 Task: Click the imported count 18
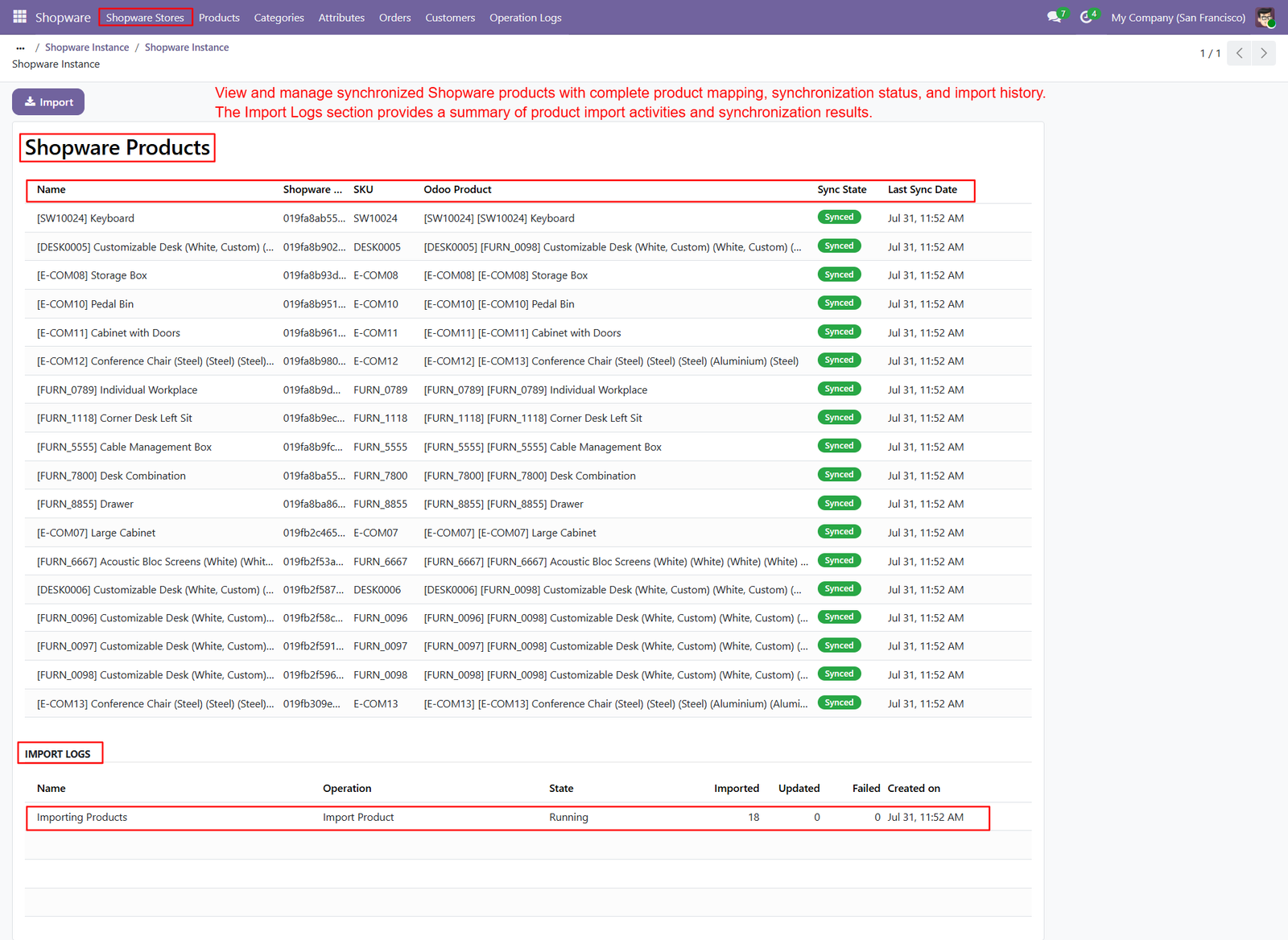pyautogui.click(x=753, y=817)
